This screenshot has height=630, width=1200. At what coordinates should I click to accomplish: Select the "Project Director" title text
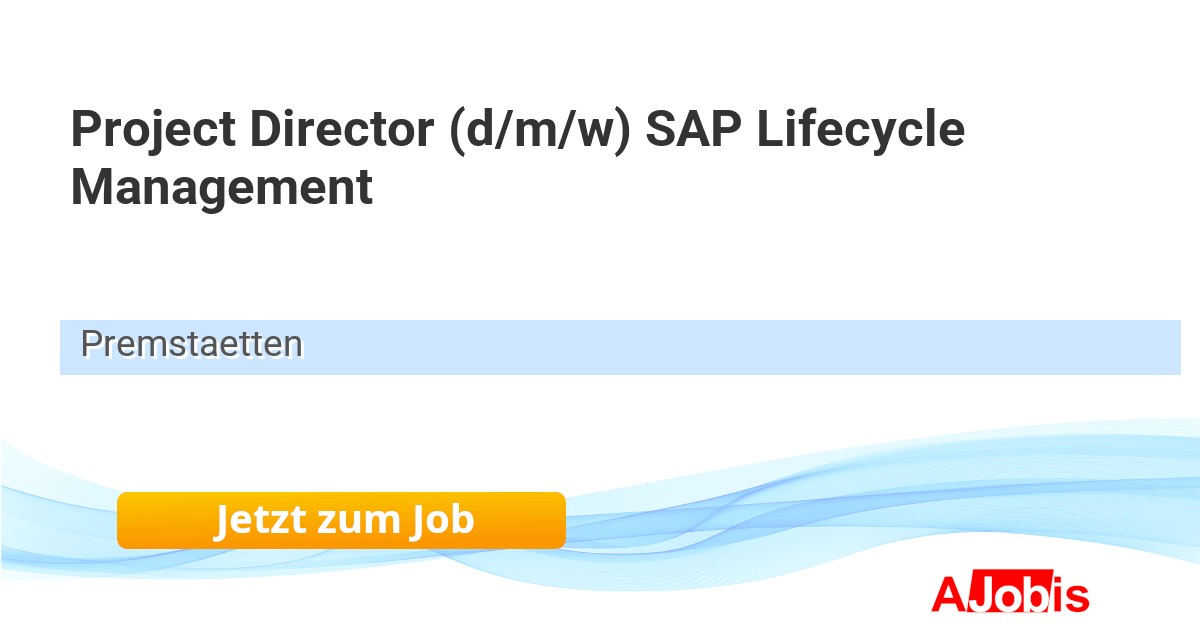pyautogui.click(x=250, y=130)
